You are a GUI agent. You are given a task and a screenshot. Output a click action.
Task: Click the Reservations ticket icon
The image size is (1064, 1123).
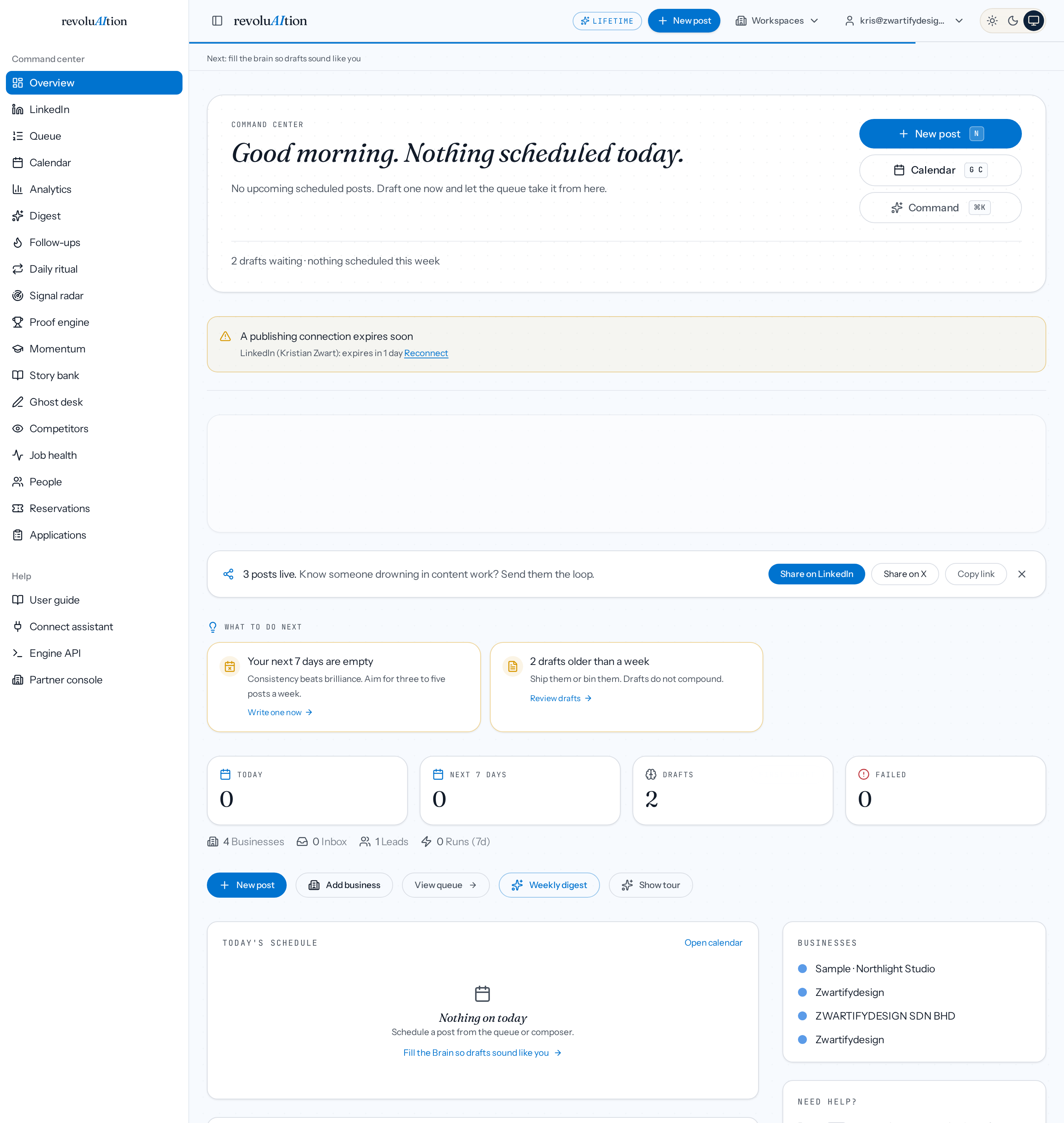coord(18,509)
